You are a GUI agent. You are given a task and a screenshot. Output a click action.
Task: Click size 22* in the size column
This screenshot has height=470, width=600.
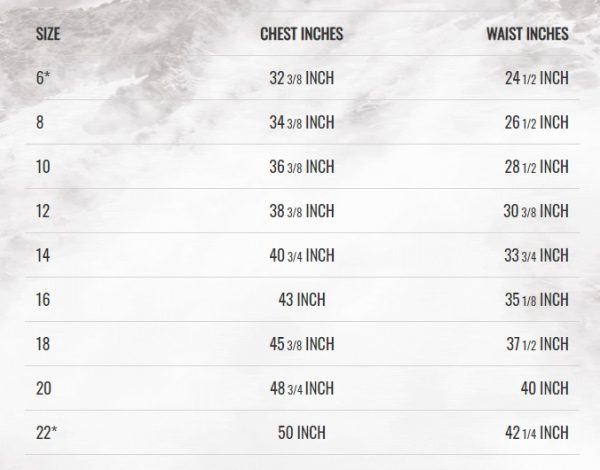[x=46, y=432]
